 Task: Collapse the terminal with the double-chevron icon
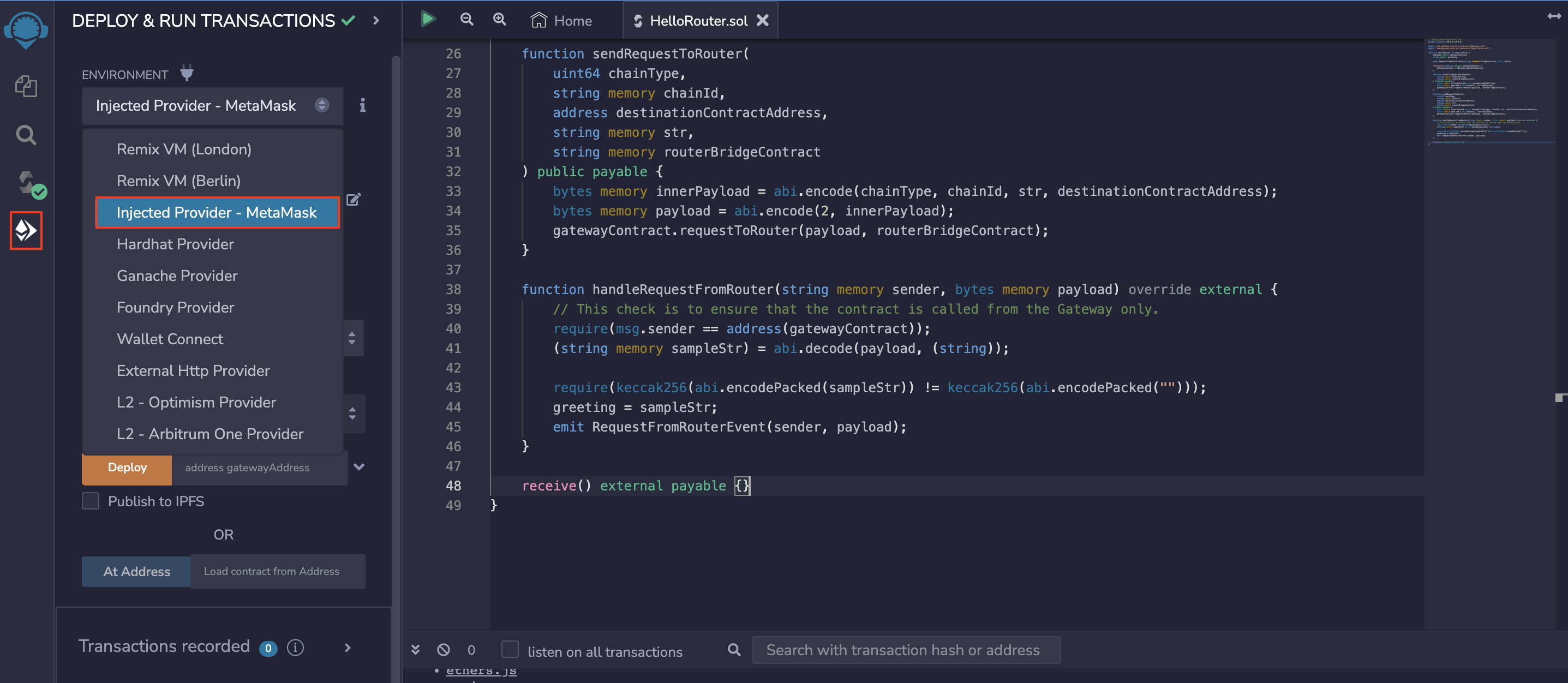click(415, 650)
